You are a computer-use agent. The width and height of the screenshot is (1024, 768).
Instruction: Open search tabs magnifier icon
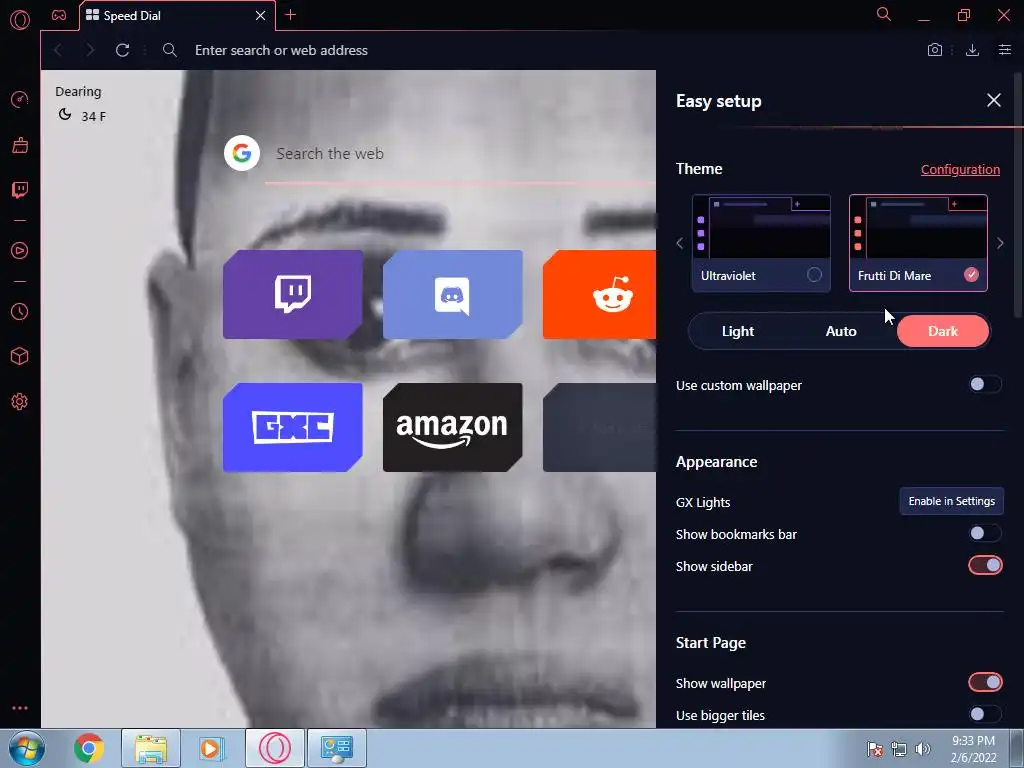884,14
